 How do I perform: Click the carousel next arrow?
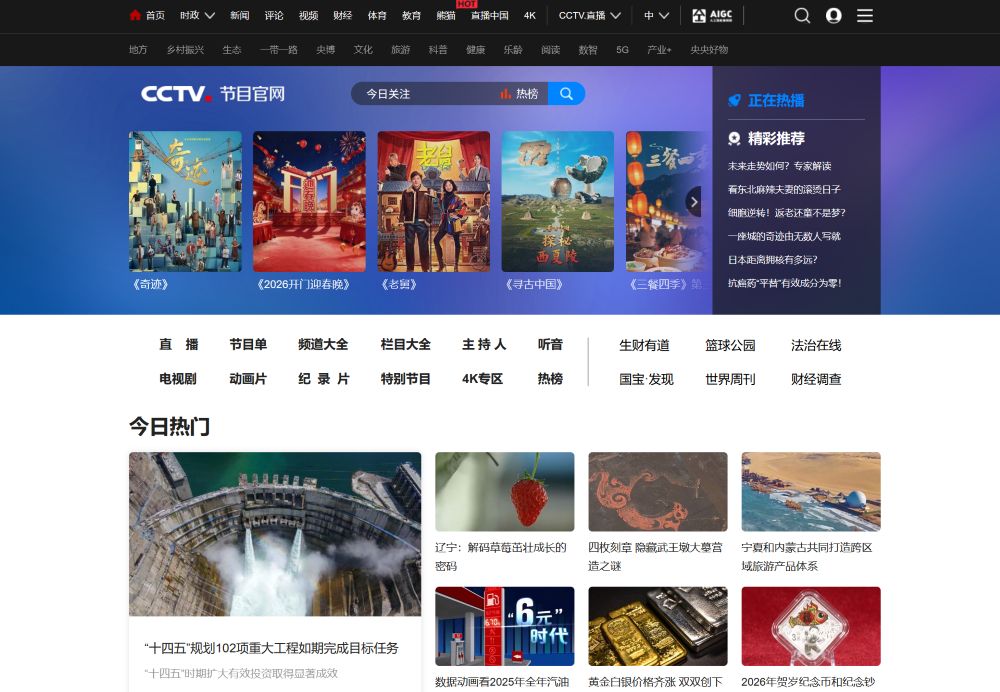click(693, 201)
